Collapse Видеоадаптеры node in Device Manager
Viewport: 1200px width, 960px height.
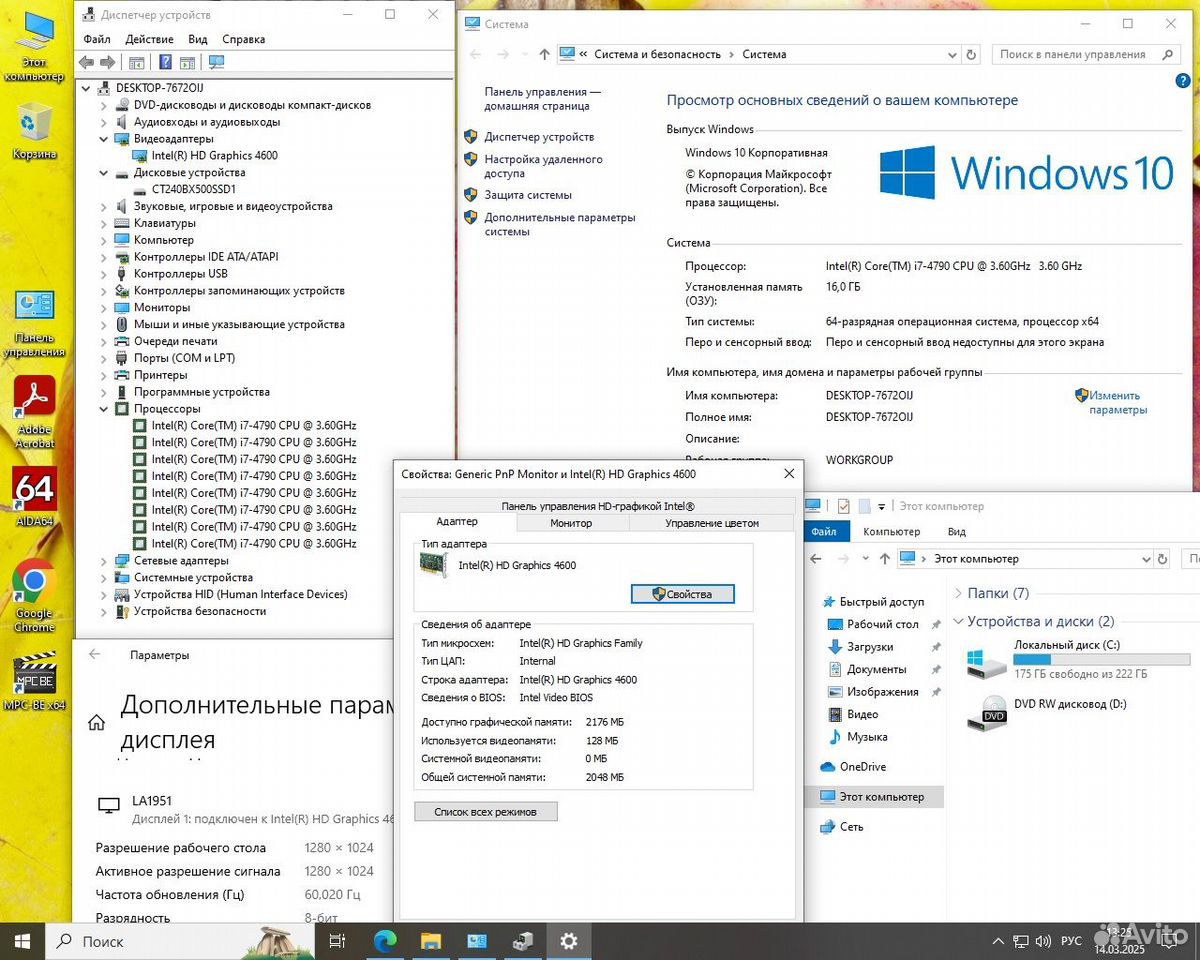coord(103,139)
